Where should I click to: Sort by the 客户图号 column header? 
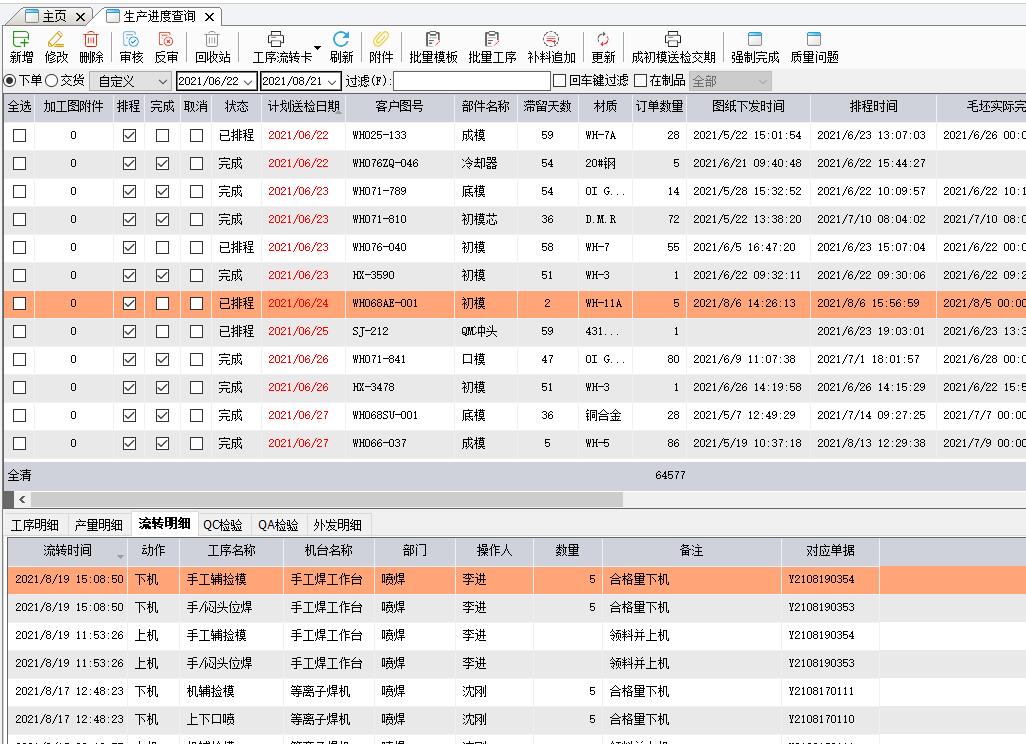pyautogui.click(x=399, y=107)
